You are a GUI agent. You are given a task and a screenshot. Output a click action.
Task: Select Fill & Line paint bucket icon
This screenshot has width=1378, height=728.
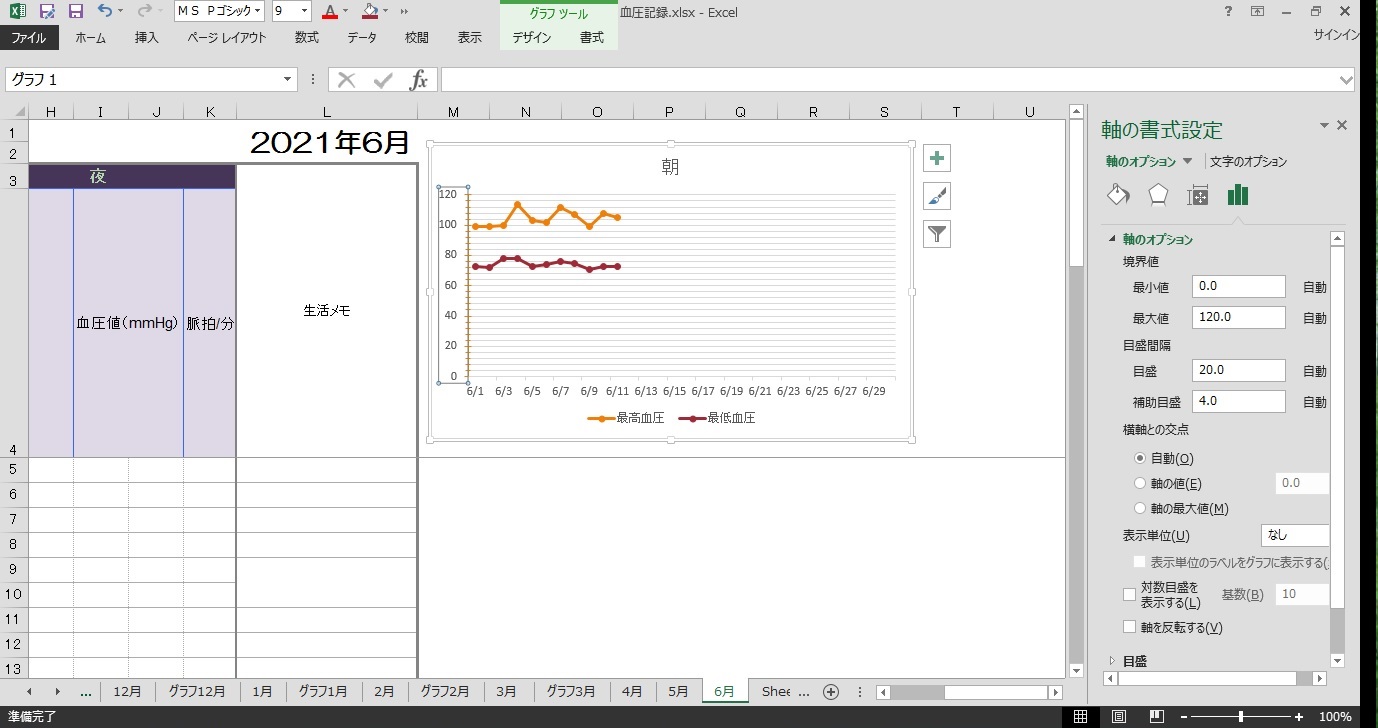(1118, 194)
